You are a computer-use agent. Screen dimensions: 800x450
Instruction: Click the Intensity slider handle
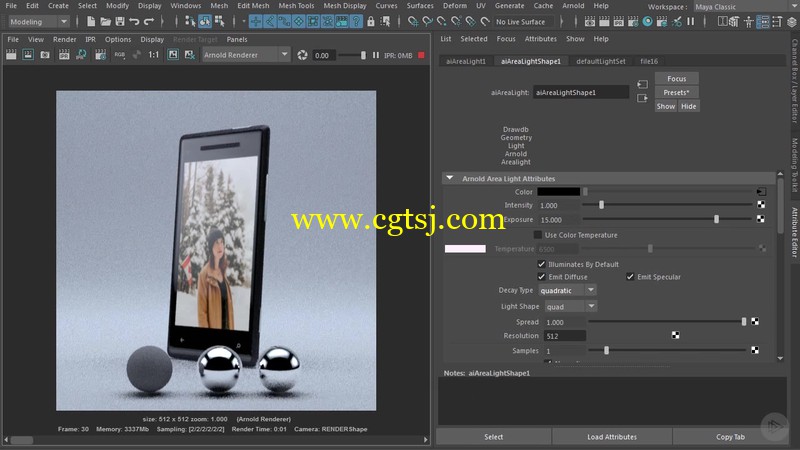click(602, 205)
